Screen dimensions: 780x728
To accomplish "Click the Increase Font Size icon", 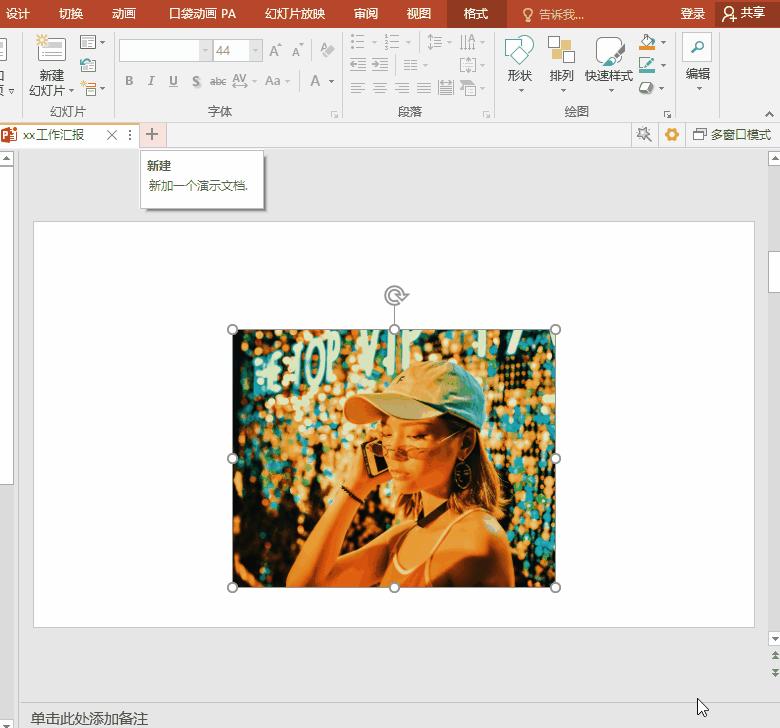I will [x=275, y=50].
